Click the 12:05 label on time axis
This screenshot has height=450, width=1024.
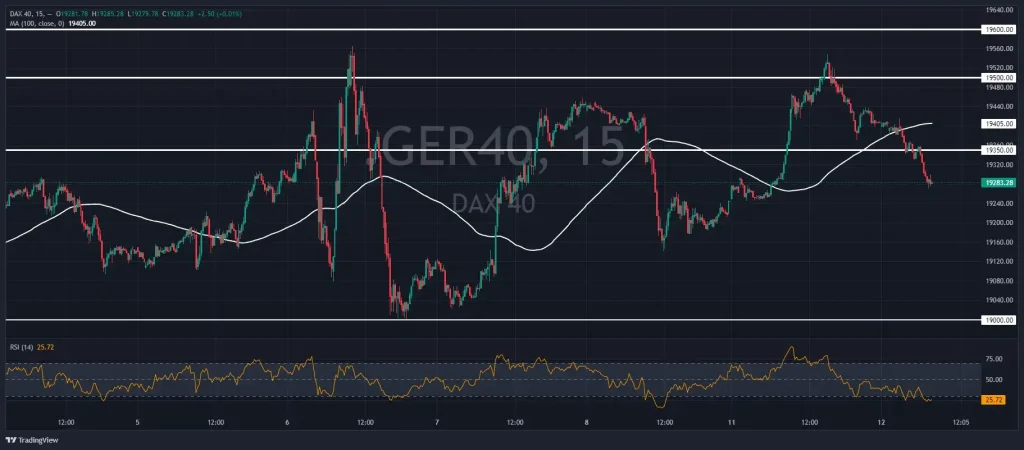tap(961, 423)
